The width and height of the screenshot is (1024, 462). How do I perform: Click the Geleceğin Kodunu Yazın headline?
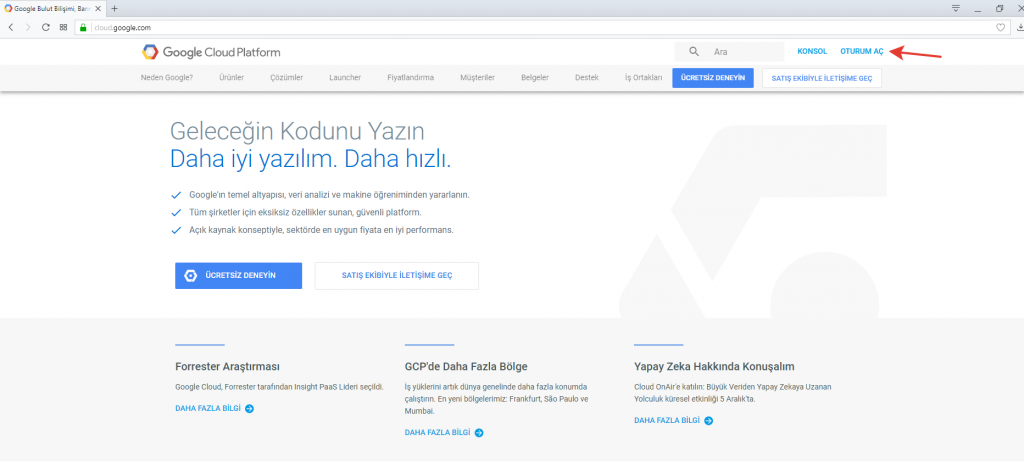(x=297, y=132)
